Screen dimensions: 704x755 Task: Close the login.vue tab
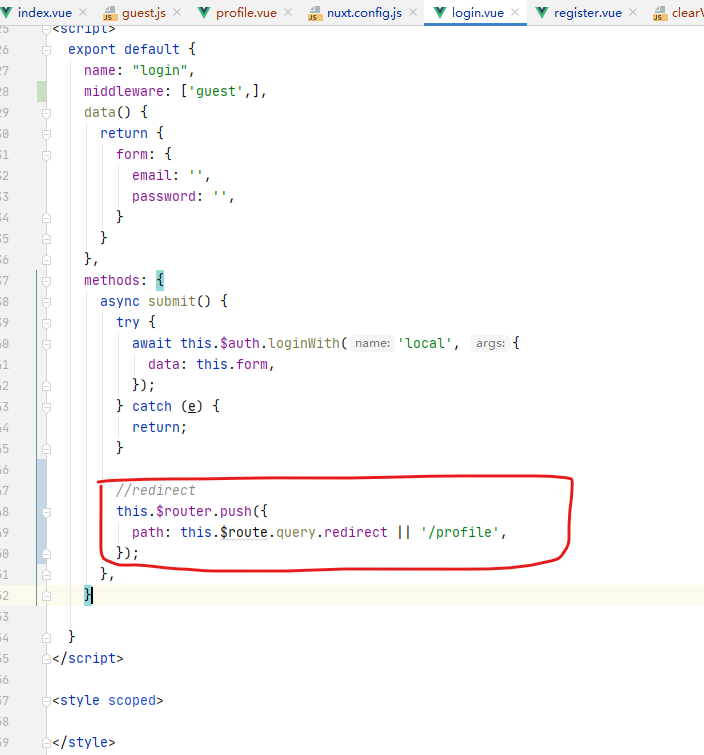[515, 13]
